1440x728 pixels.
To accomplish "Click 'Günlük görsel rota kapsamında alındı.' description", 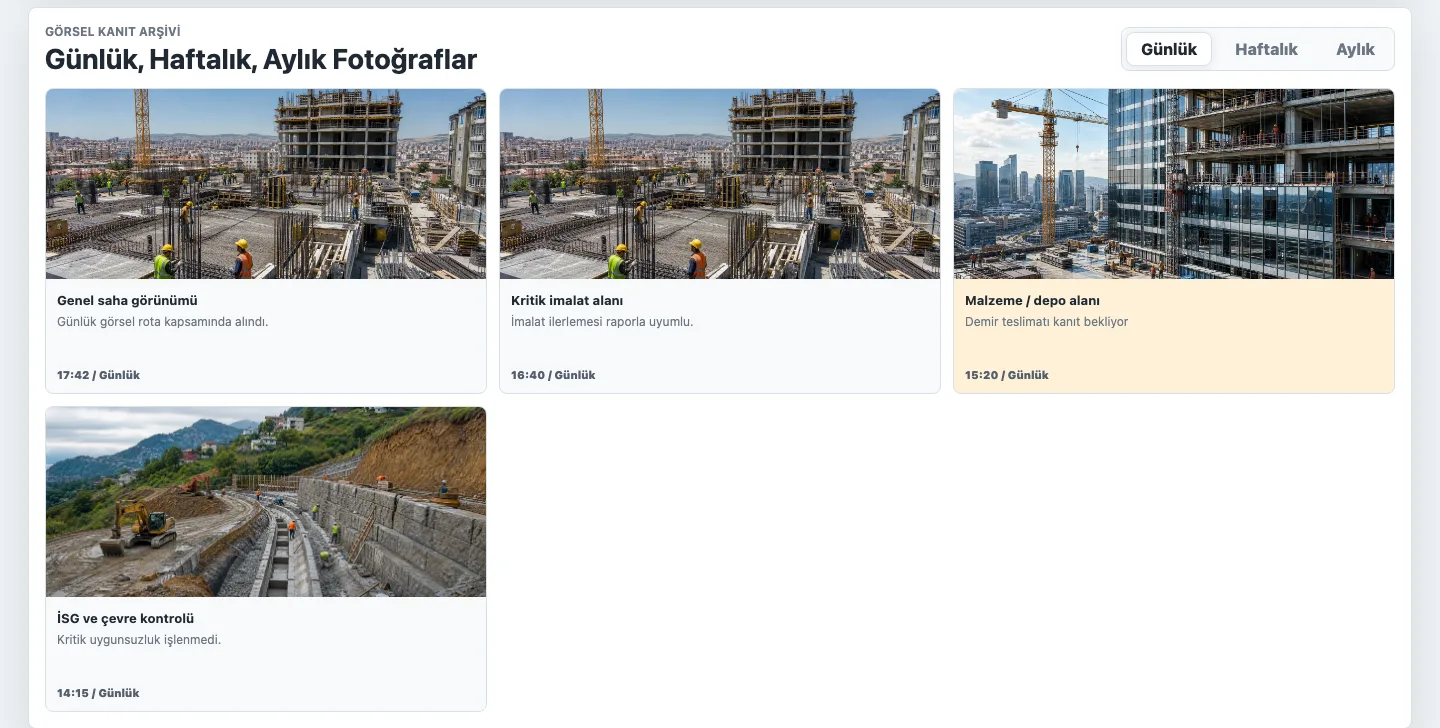I will coord(163,322).
